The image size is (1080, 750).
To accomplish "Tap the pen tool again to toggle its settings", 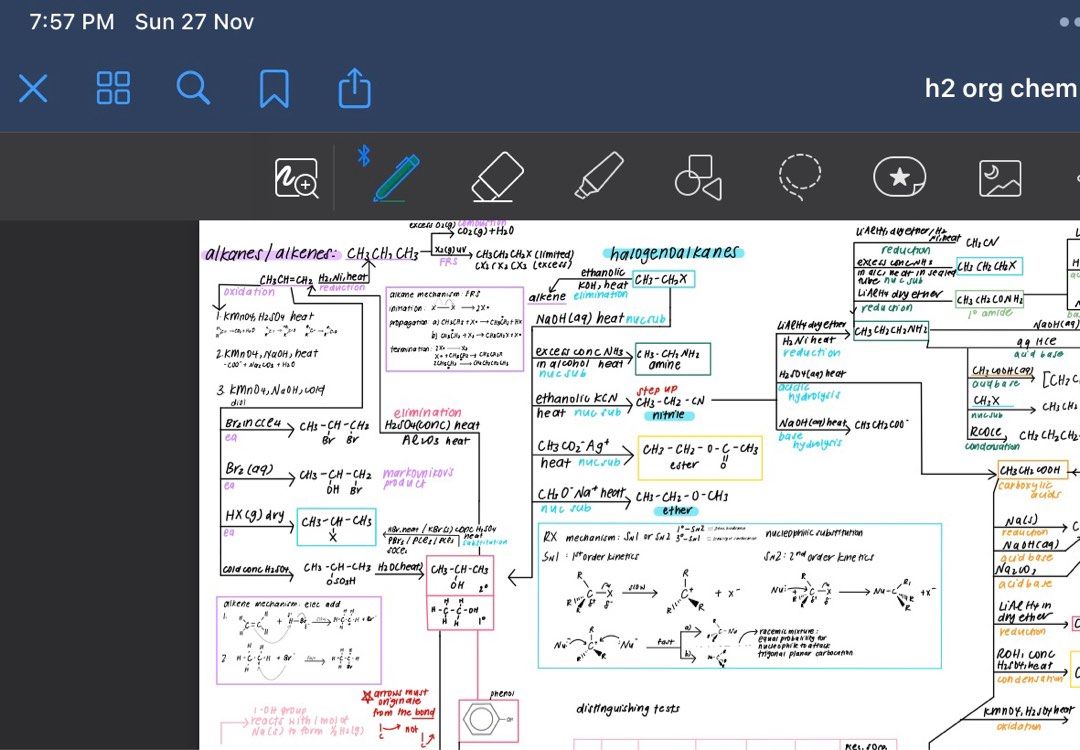I will click(397, 177).
